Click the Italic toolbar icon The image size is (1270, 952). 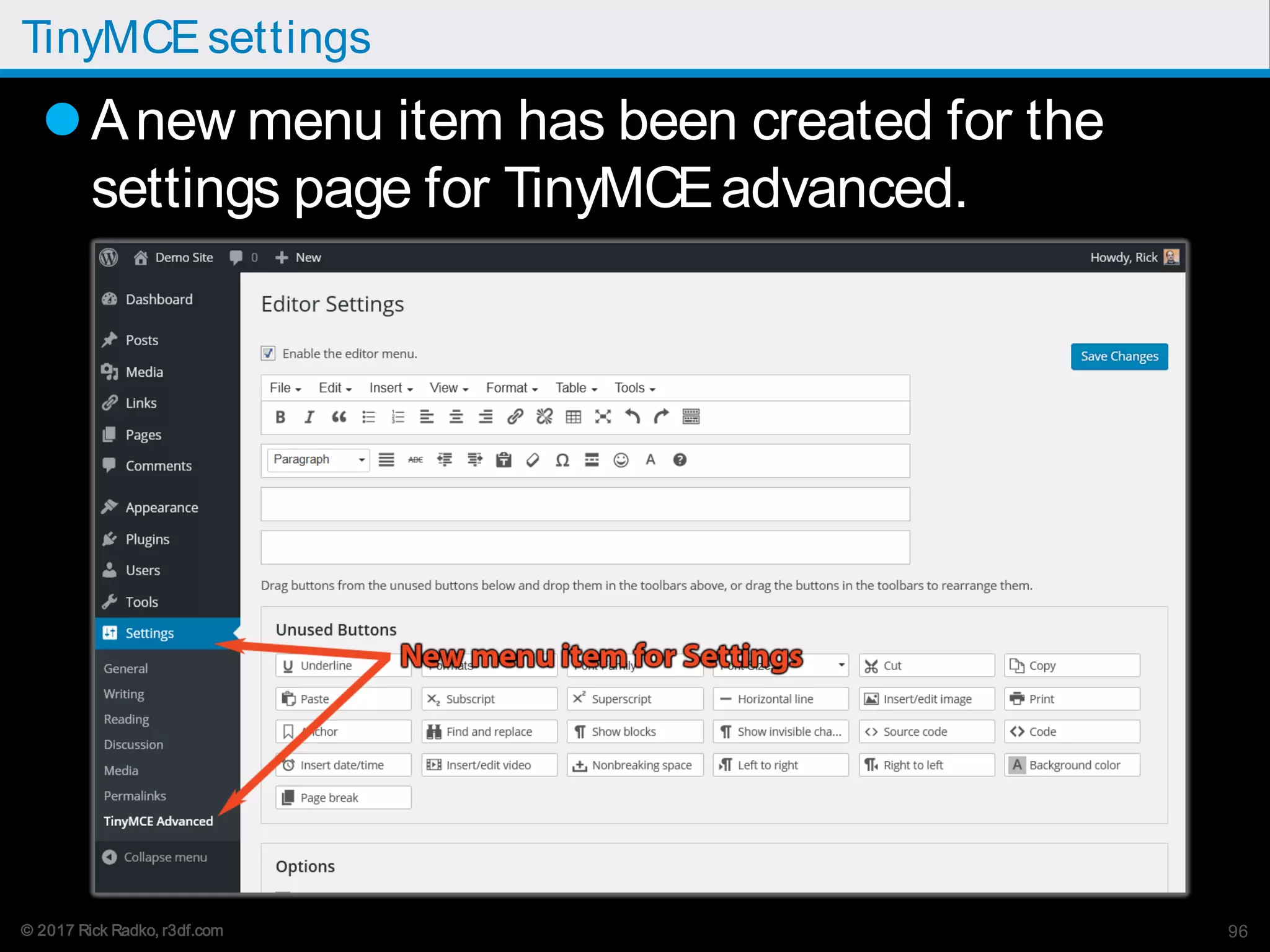(x=309, y=416)
